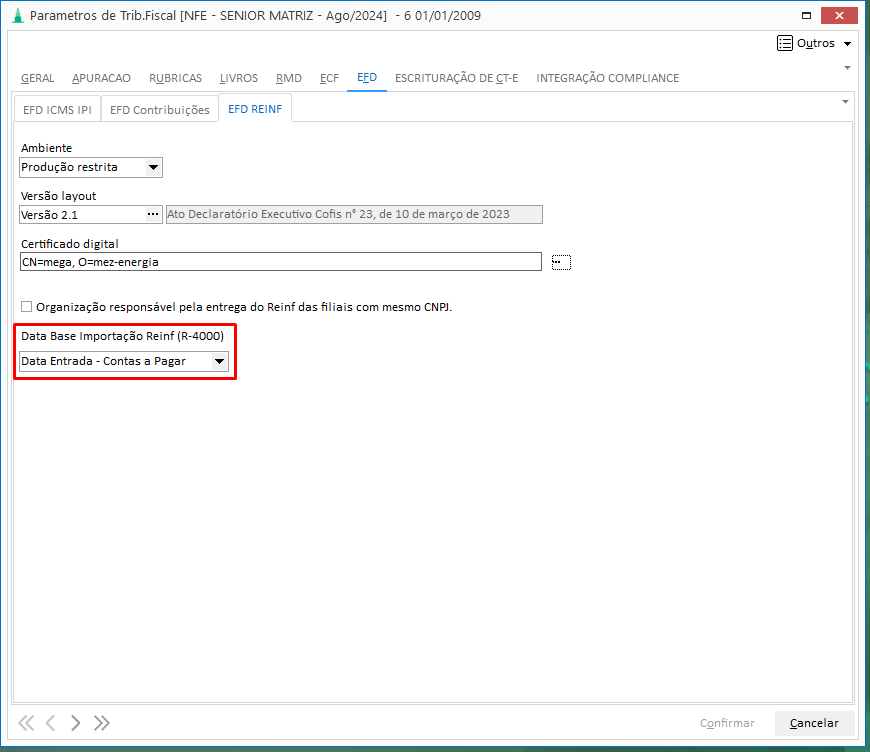The image size is (870, 752).
Task: Switch to the EFD ICMS IPI sub-tab
Action: point(57,109)
